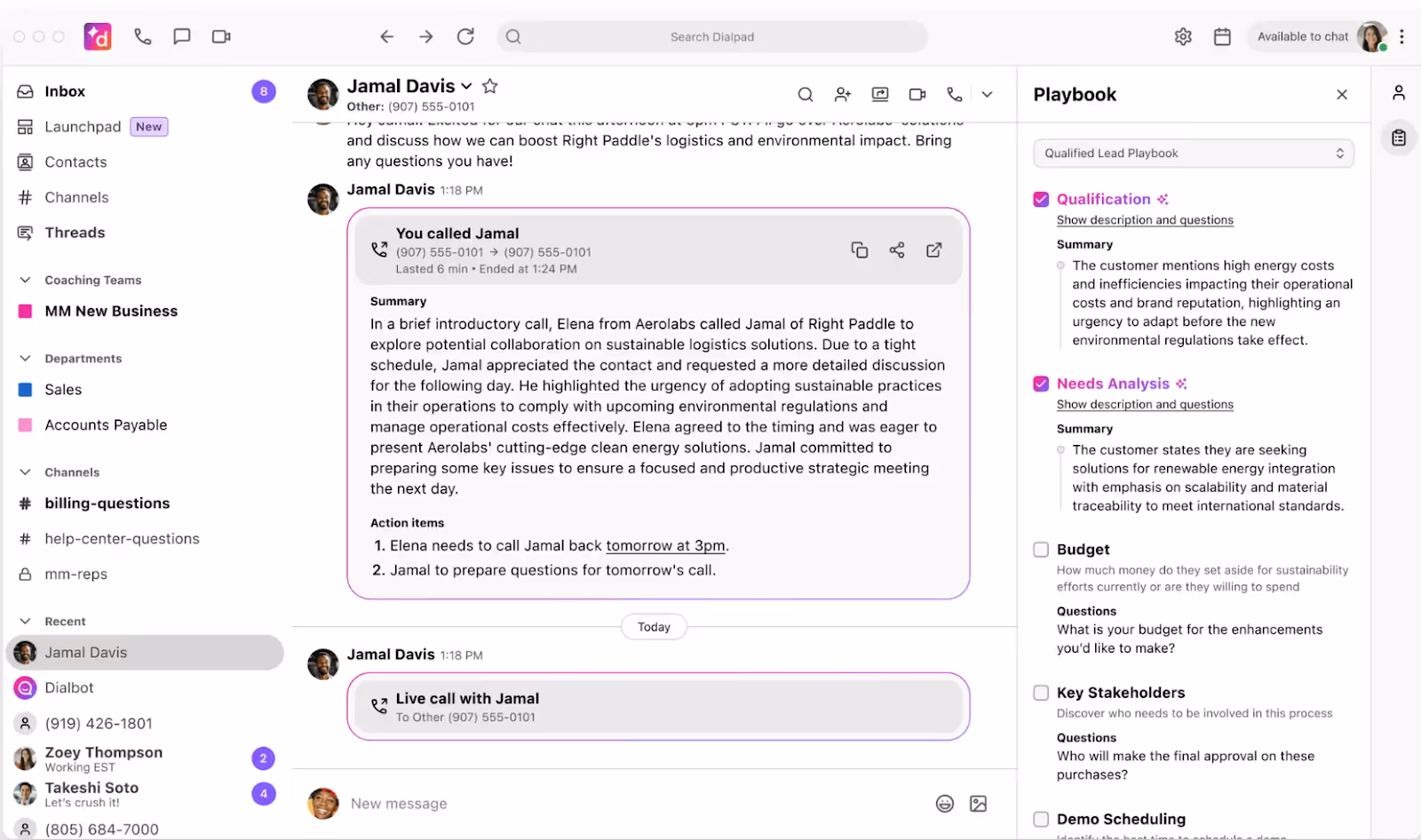Collapse Channels section in sidebar
This screenshot has height=840, width=1421.
click(x=26, y=472)
